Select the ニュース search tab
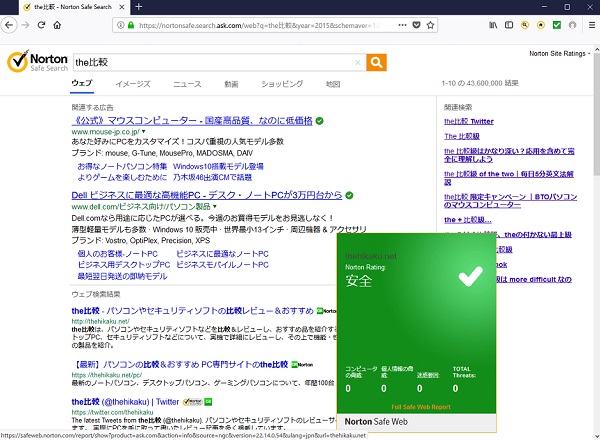 (x=187, y=84)
